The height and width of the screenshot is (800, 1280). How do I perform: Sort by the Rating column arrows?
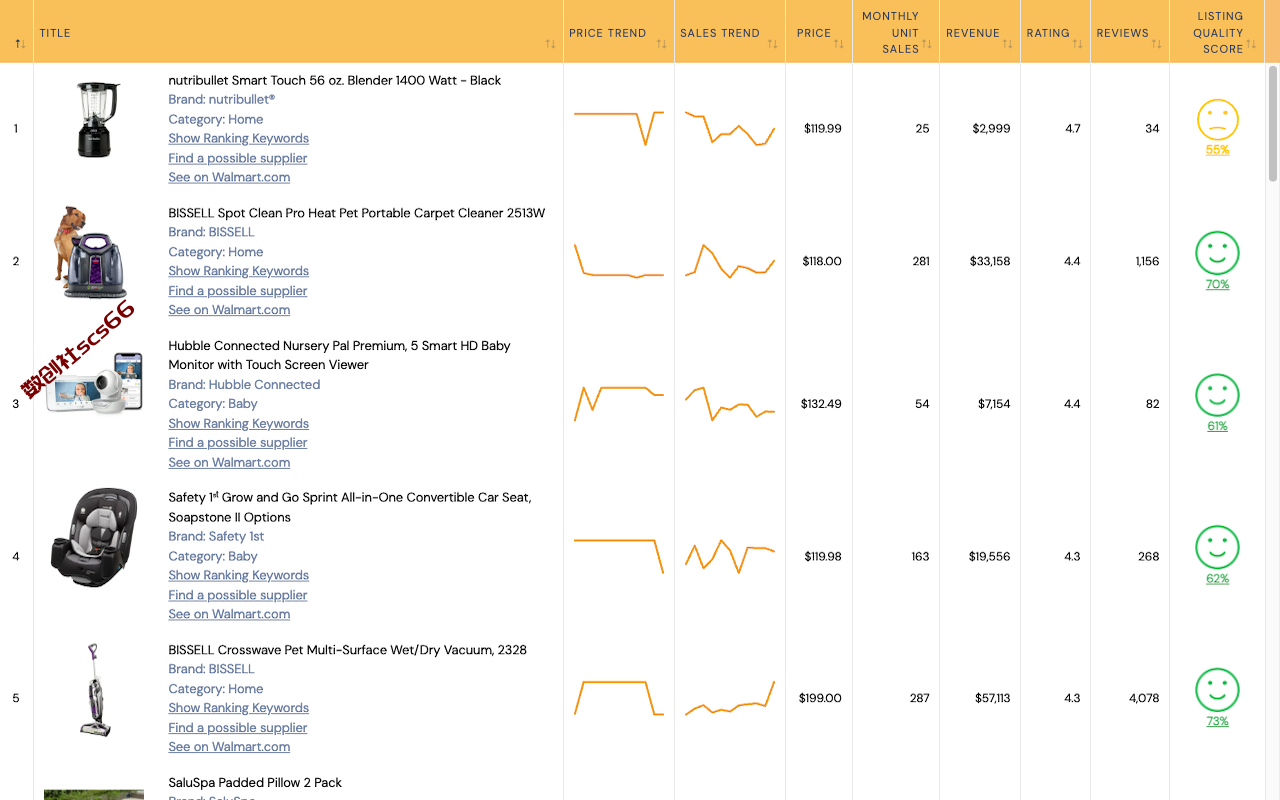coord(1078,44)
